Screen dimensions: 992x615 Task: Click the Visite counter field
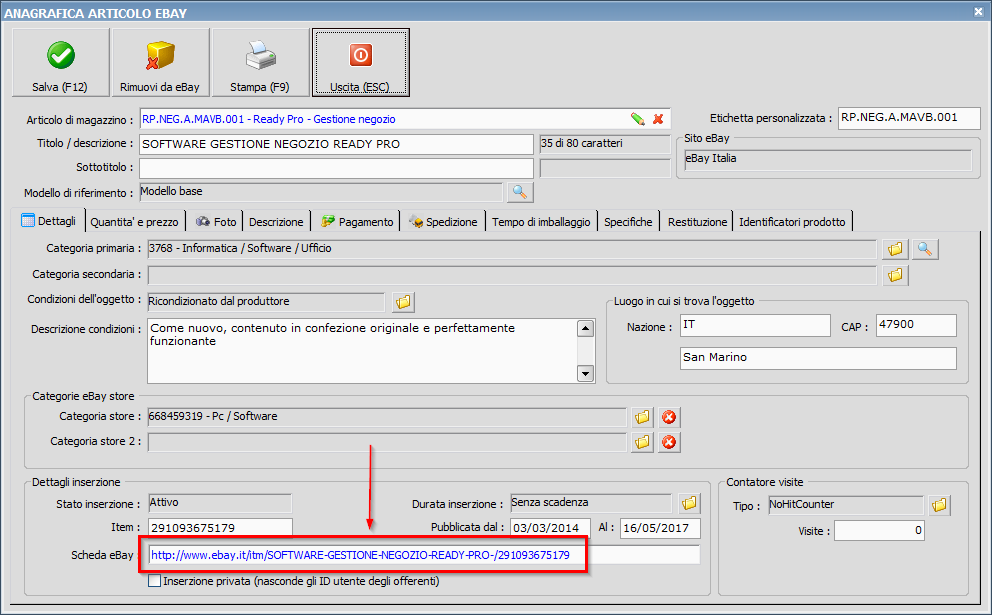point(879,531)
